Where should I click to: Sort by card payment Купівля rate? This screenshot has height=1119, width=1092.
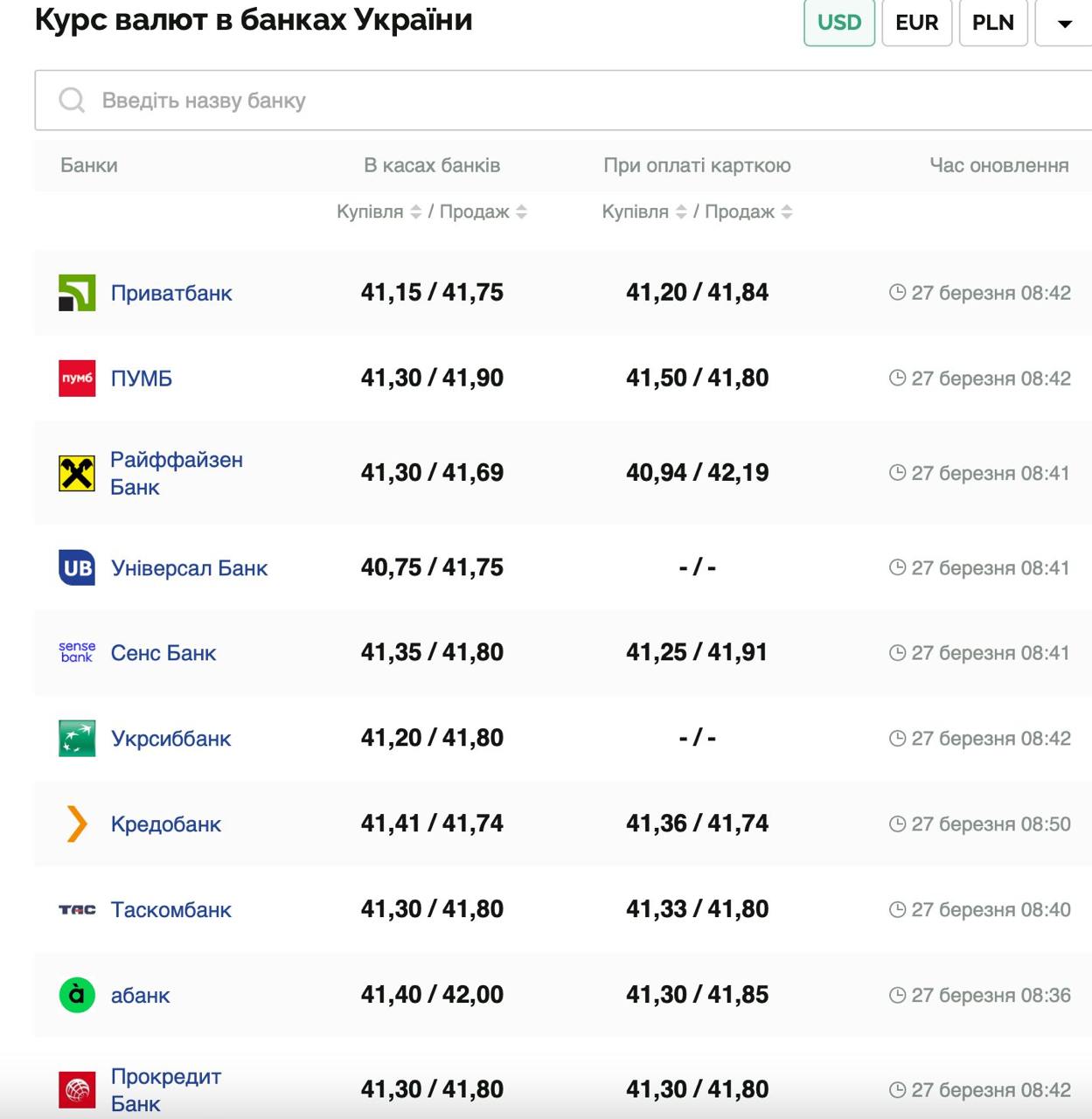(x=681, y=212)
